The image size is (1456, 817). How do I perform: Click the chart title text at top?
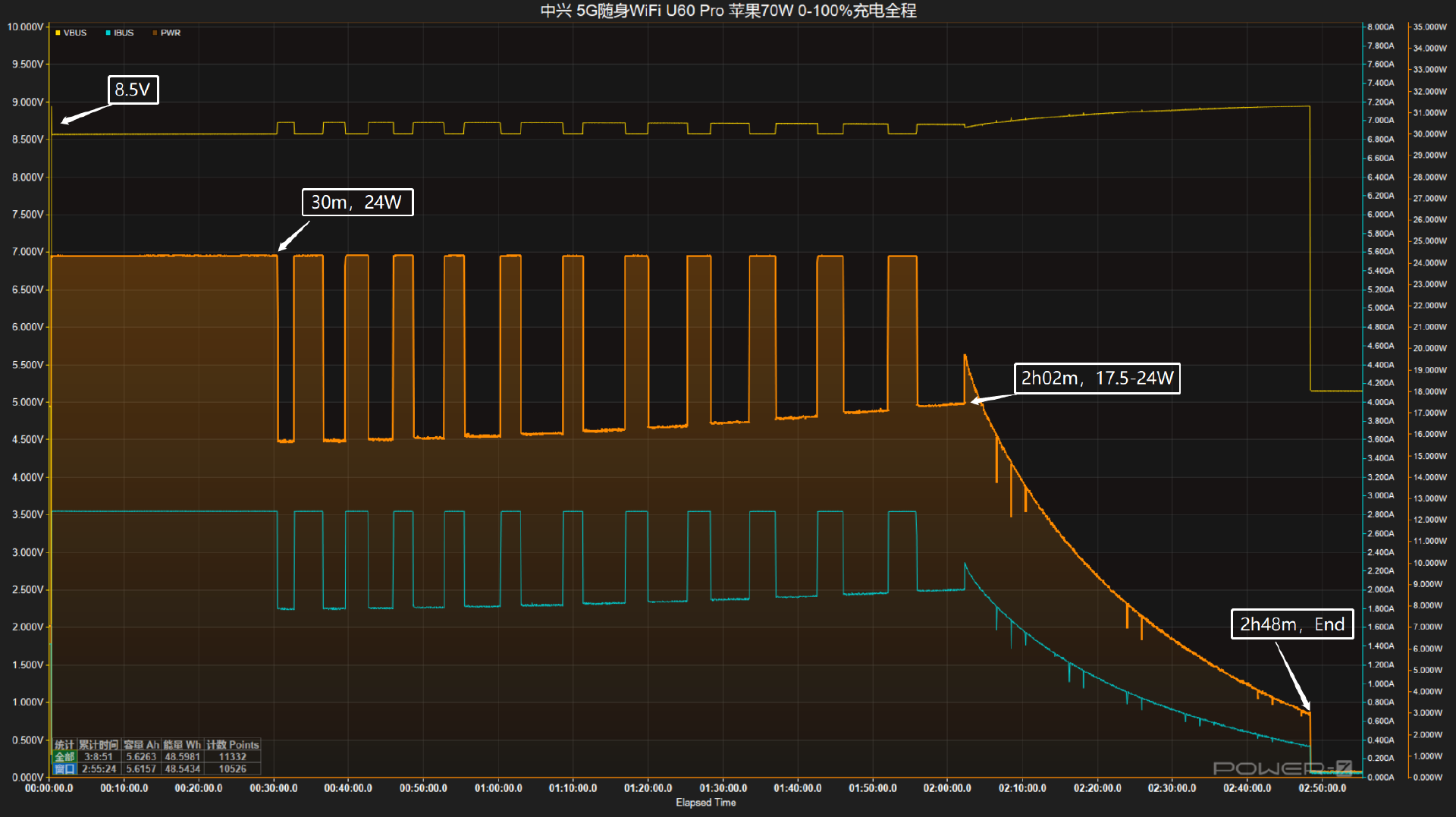point(728,11)
